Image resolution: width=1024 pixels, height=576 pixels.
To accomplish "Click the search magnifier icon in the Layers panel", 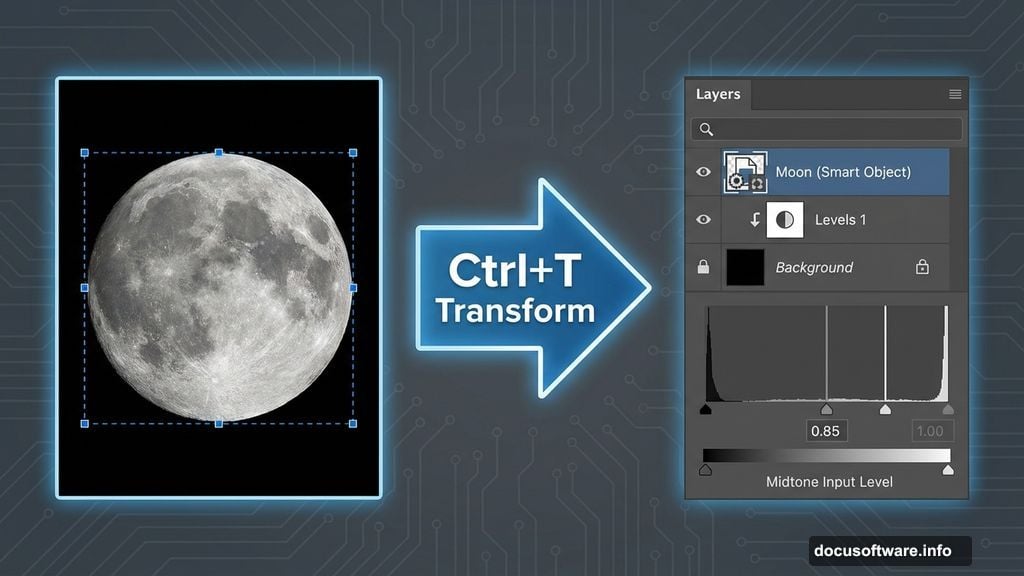I will click(x=706, y=128).
